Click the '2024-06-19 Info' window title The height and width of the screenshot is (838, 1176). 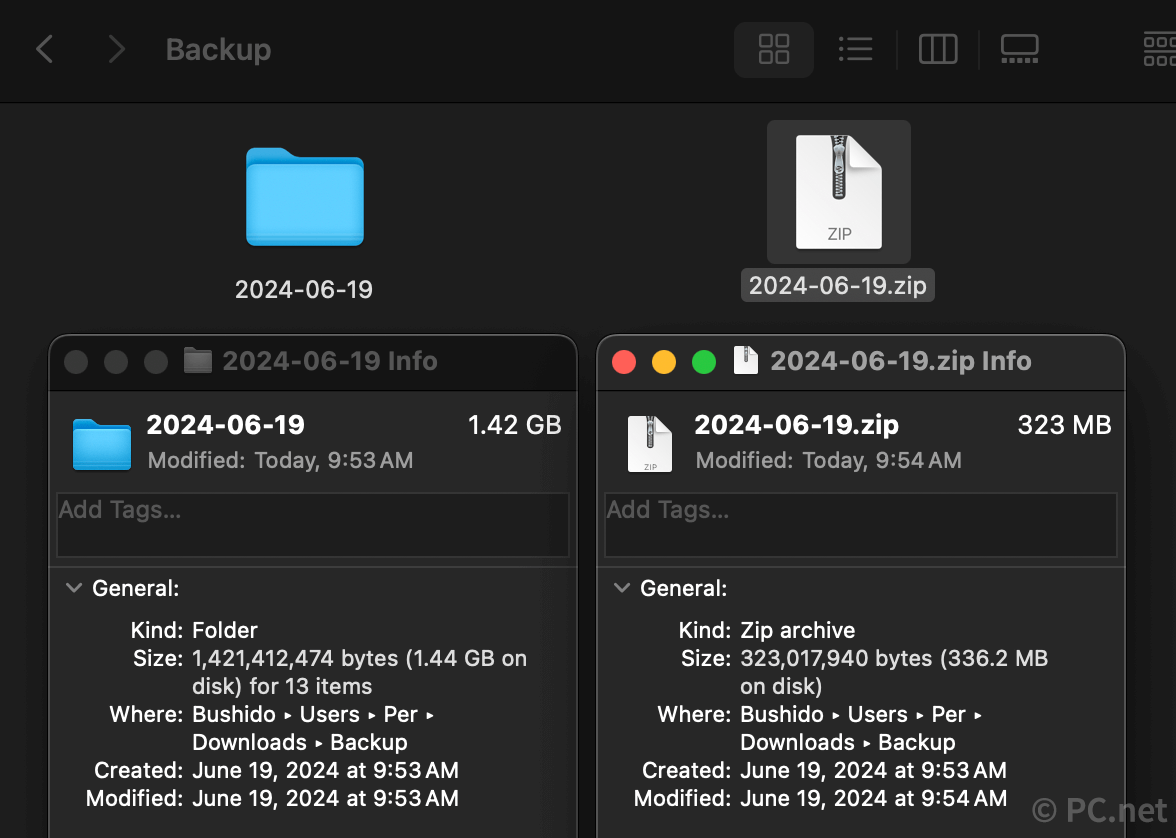point(330,362)
